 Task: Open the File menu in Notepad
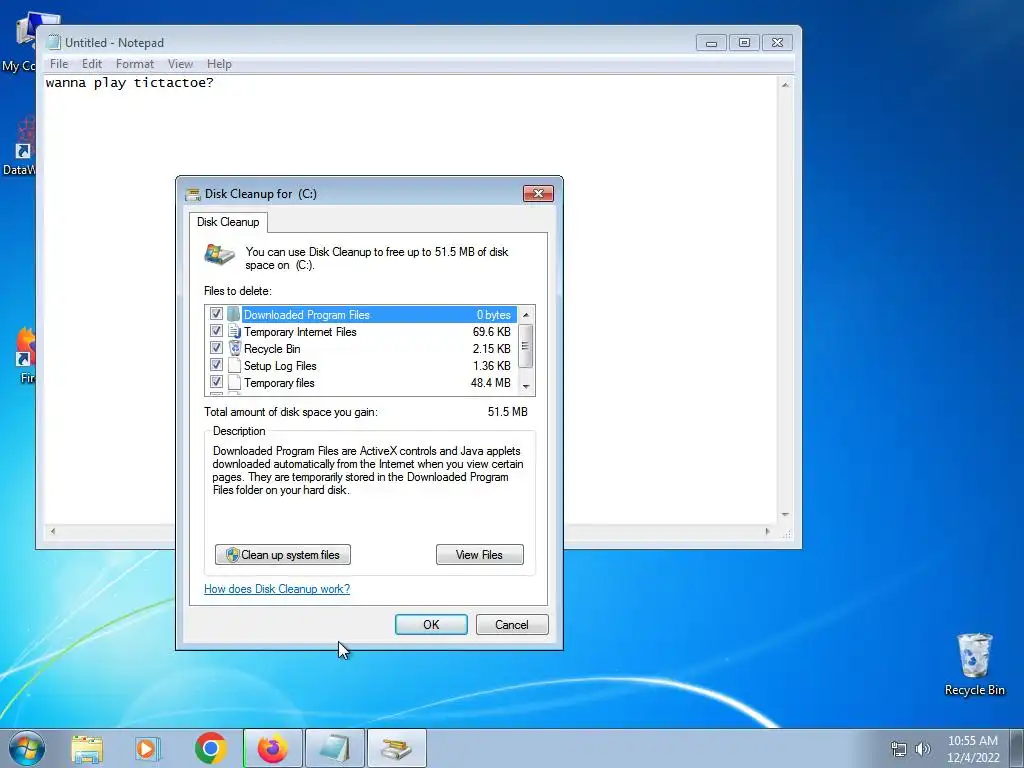(59, 64)
